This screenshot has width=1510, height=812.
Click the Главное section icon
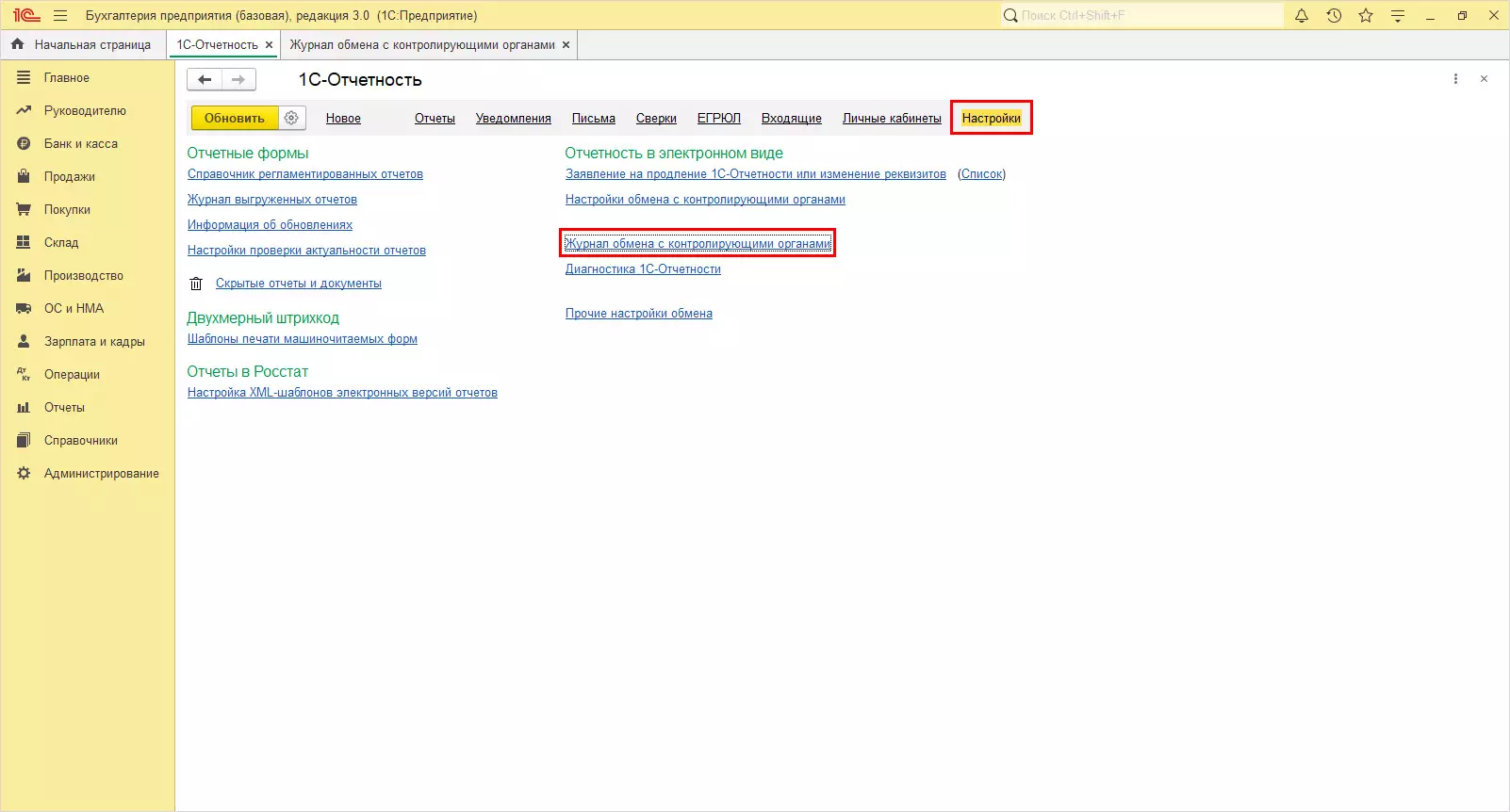24,77
